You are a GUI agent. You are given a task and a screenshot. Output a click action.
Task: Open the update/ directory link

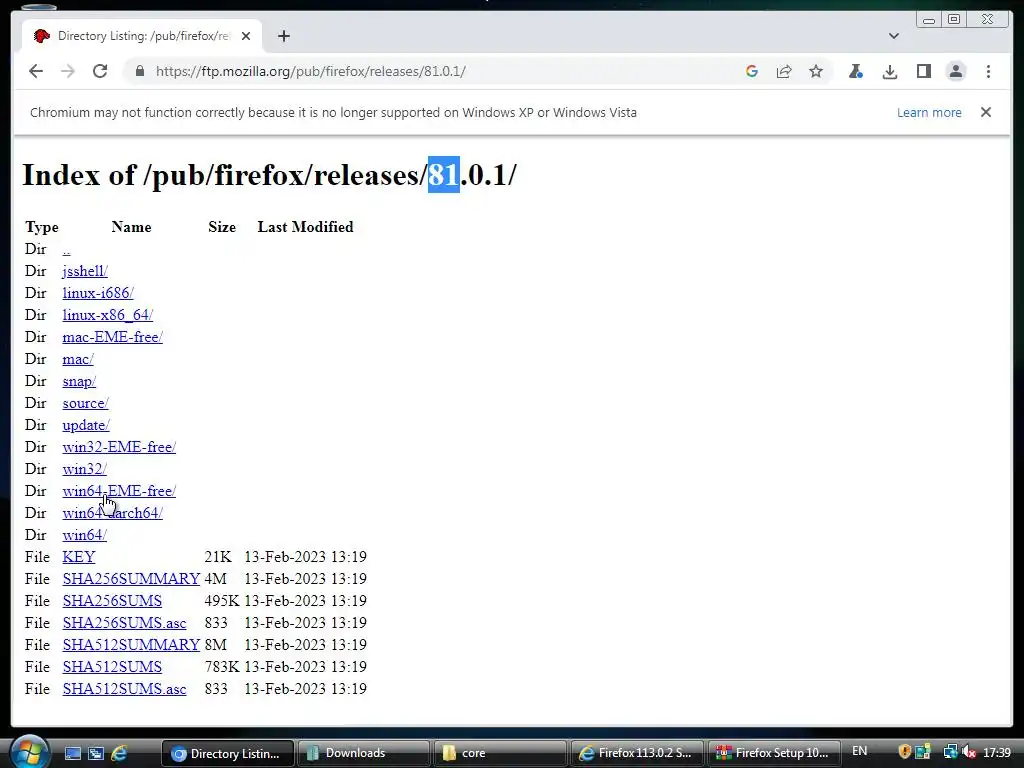tap(86, 425)
